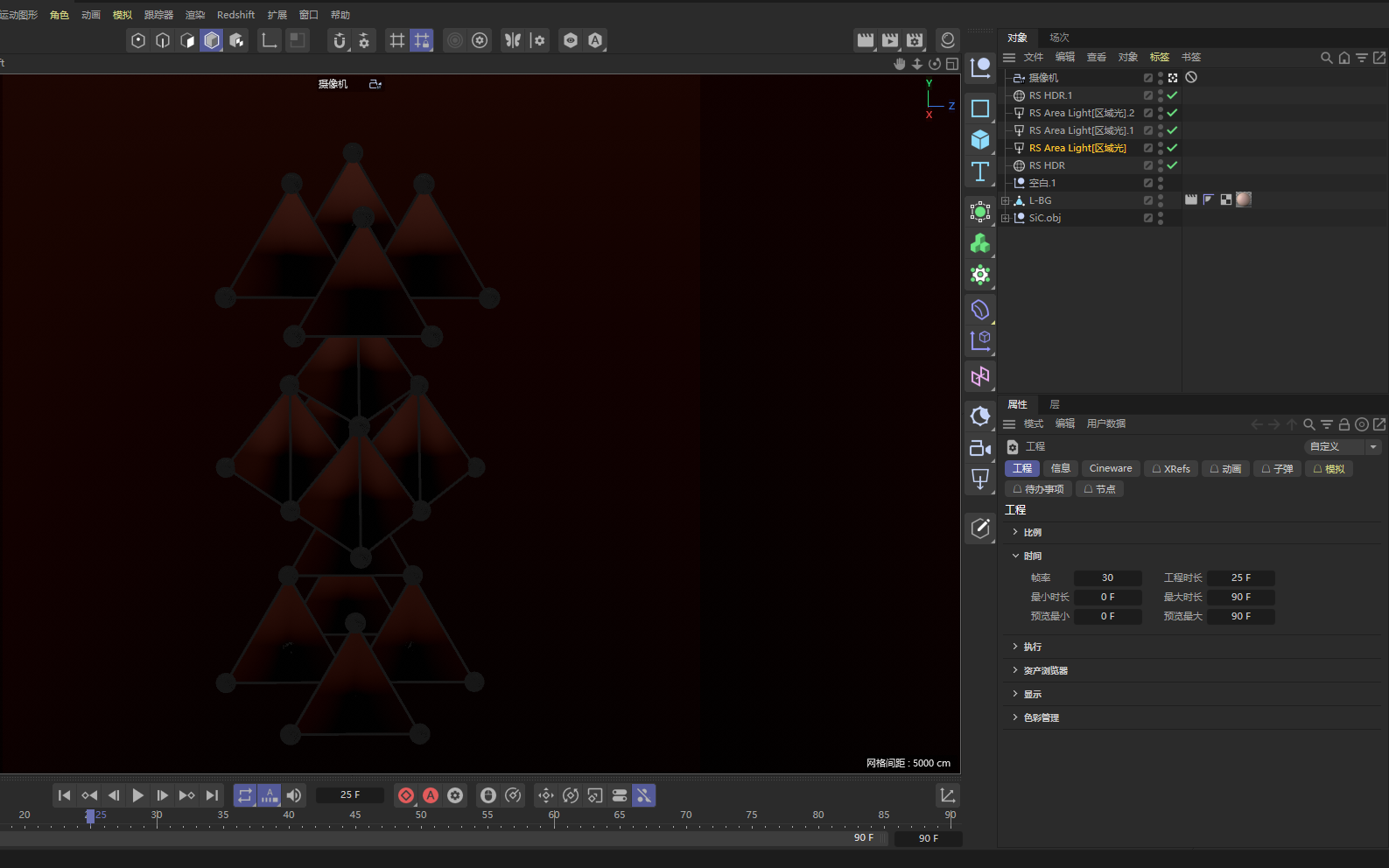
Task: Select Points mode in the top toolbar
Action: tap(138, 40)
